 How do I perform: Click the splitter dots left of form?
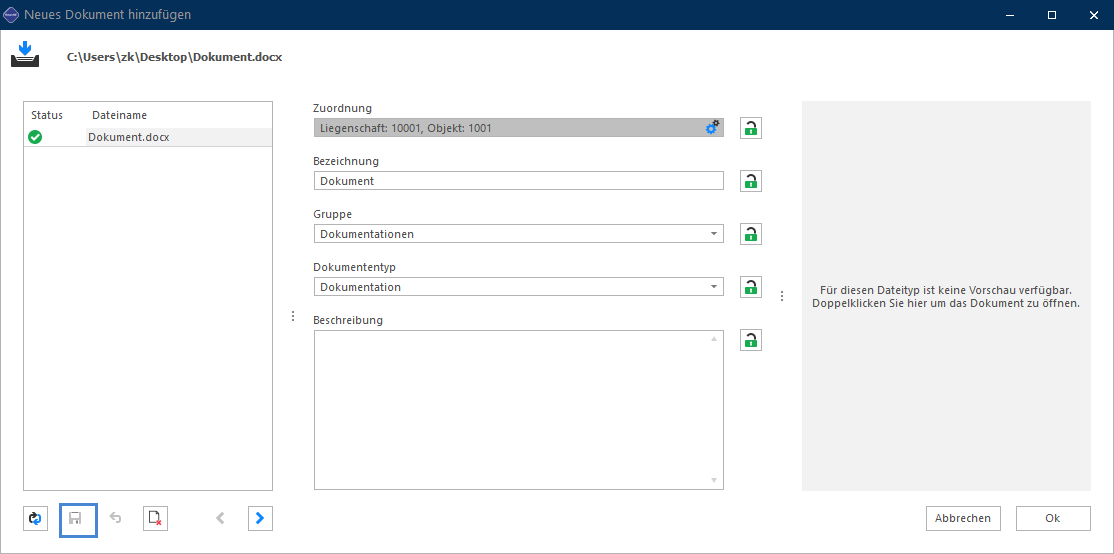click(293, 316)
